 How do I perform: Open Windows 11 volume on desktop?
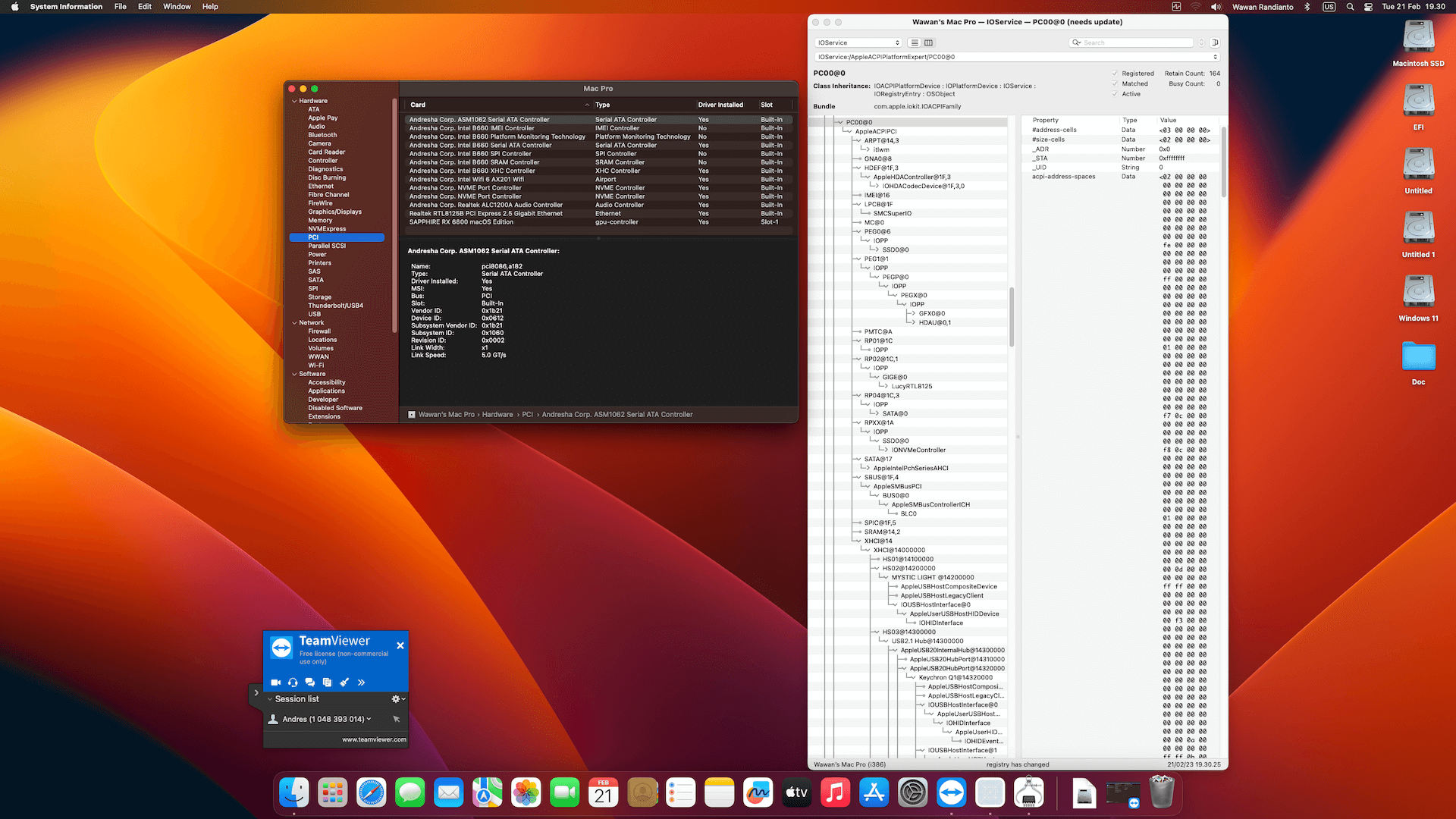1418,298
